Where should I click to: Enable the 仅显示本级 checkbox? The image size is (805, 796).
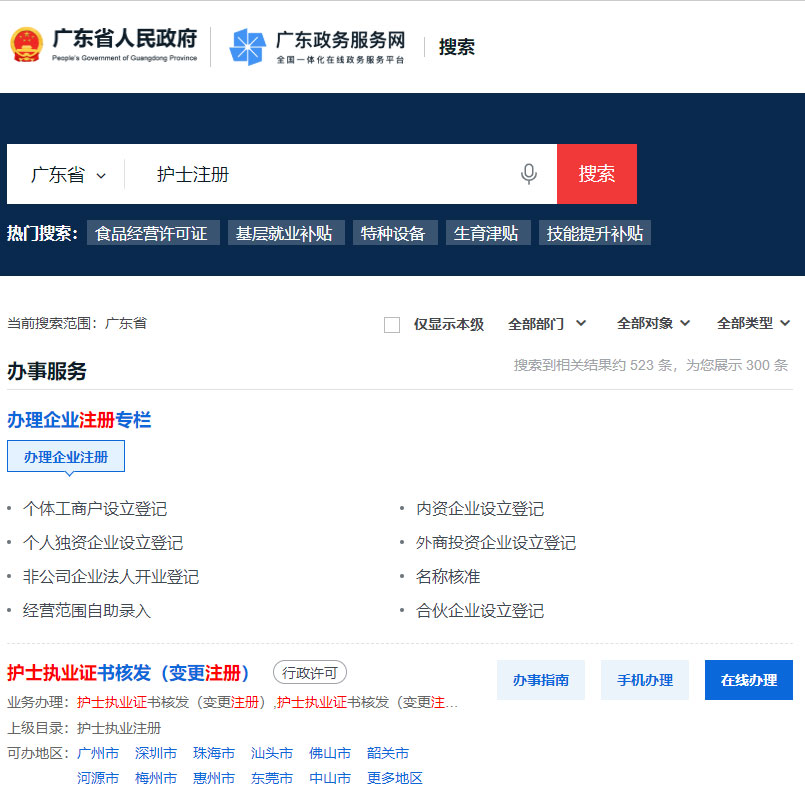pyautogui.click(x=392, y=324)
